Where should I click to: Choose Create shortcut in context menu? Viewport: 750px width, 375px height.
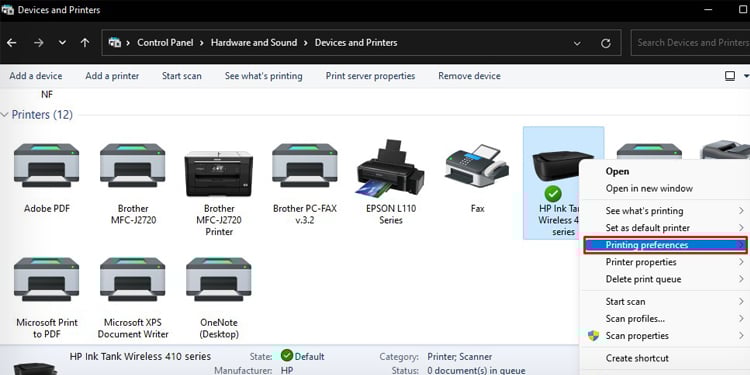[637, 358]
